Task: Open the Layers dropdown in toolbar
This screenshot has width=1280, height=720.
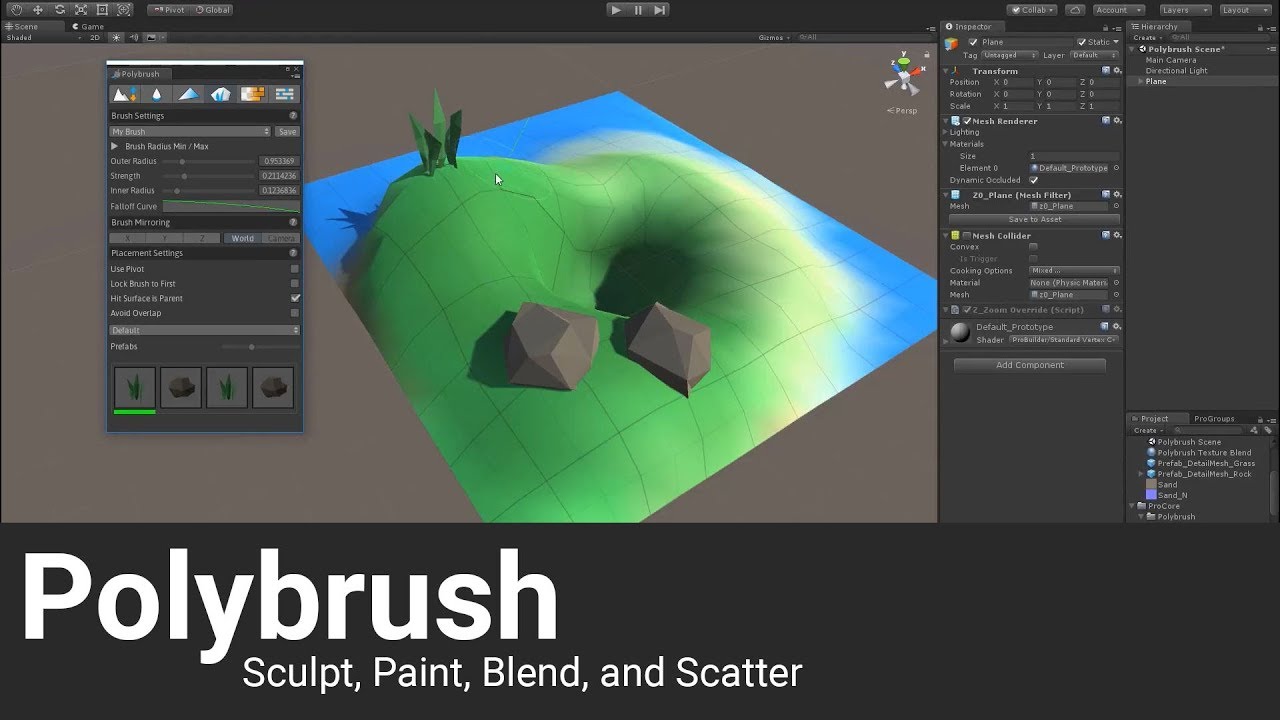Action: point(1185,10)
